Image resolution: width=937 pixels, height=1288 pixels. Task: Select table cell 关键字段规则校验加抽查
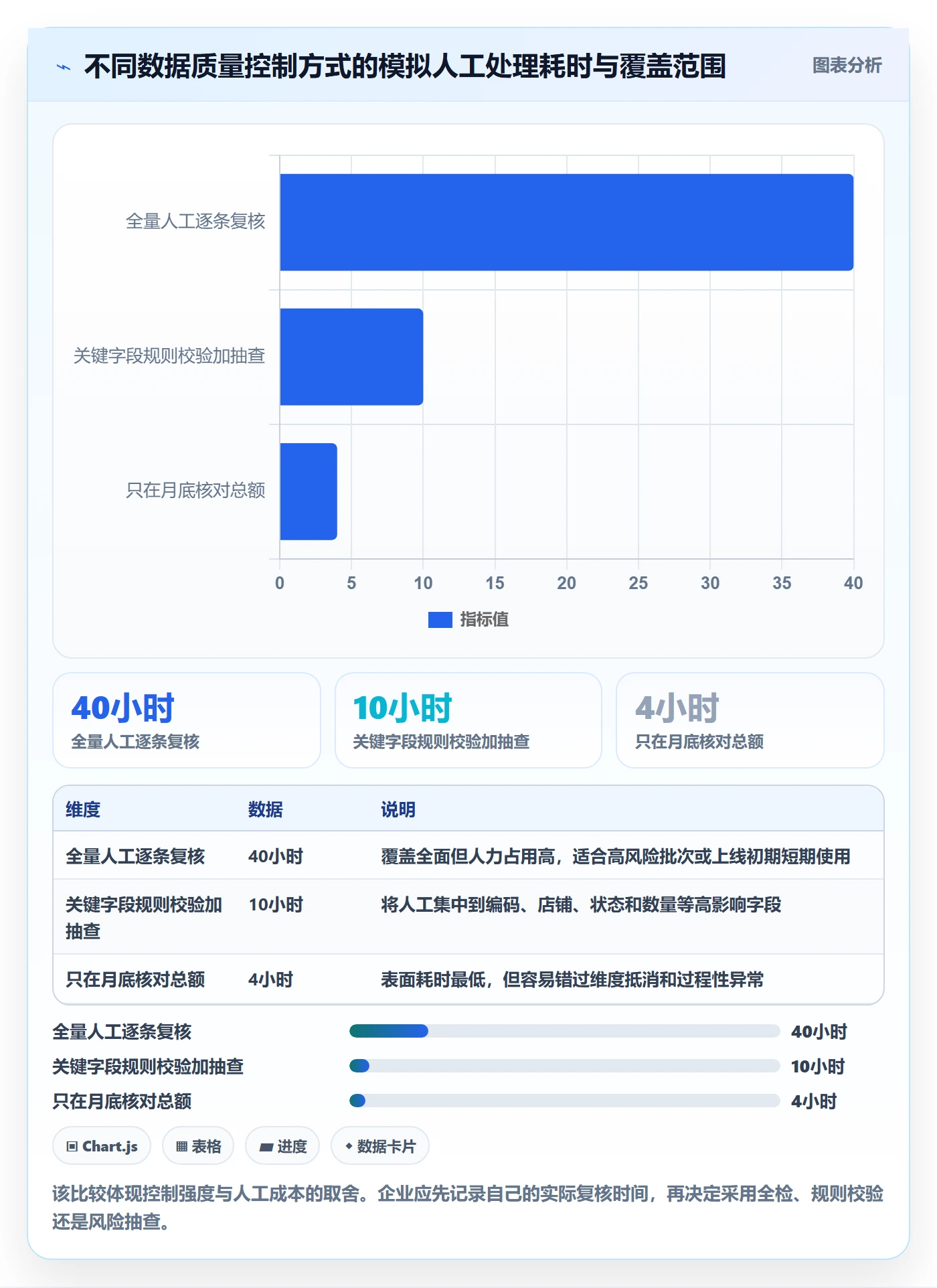tap(144, 918)
